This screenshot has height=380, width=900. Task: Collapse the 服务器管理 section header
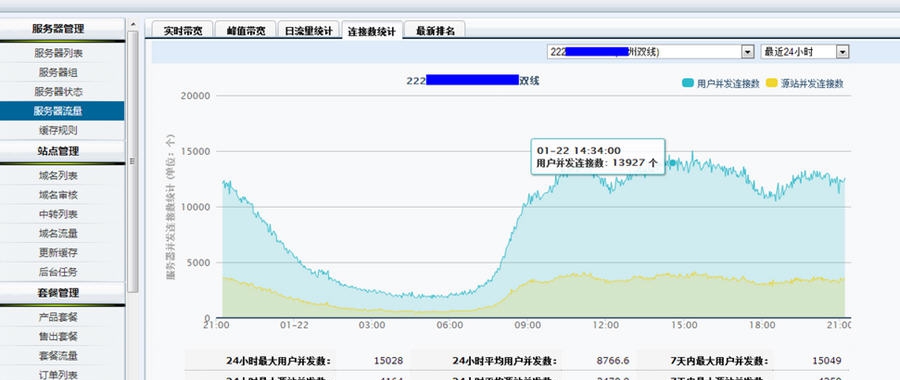coord(62,29)
